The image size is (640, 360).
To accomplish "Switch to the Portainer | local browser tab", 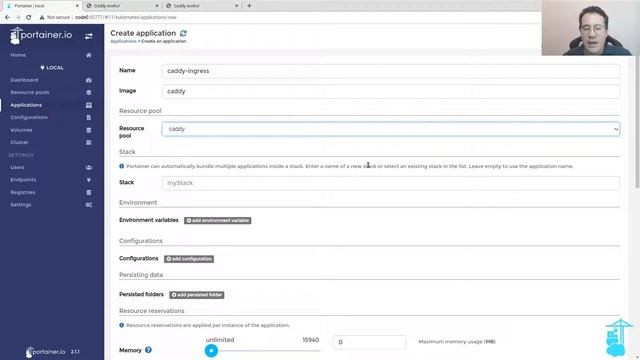I will point(41,6).
